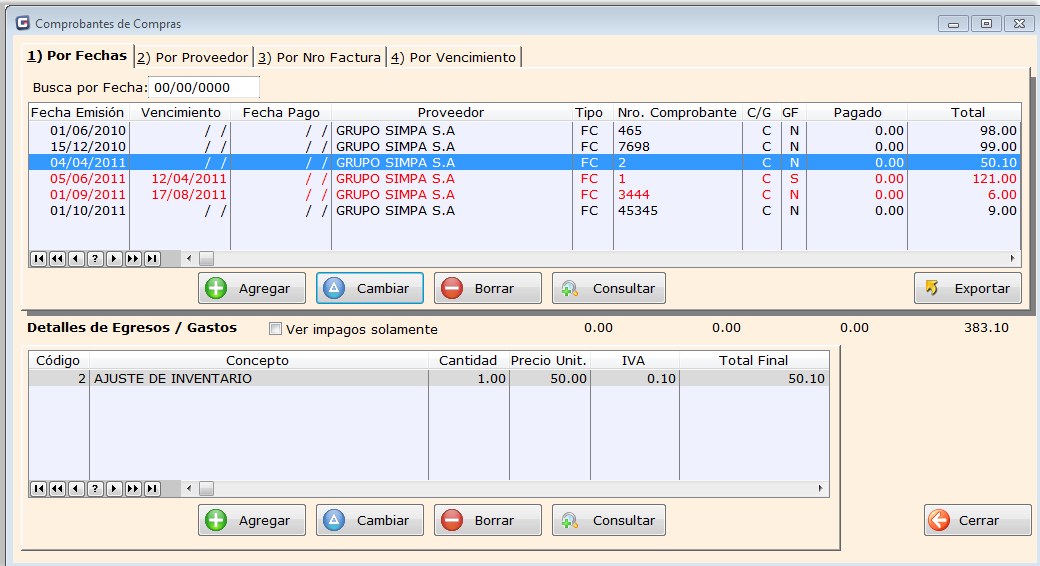The width and height of the screenshot is (1040, 566).
Task: Enable Ver impagos solamente checkbox
Action: pyautogui.click(x=276, y=329)
